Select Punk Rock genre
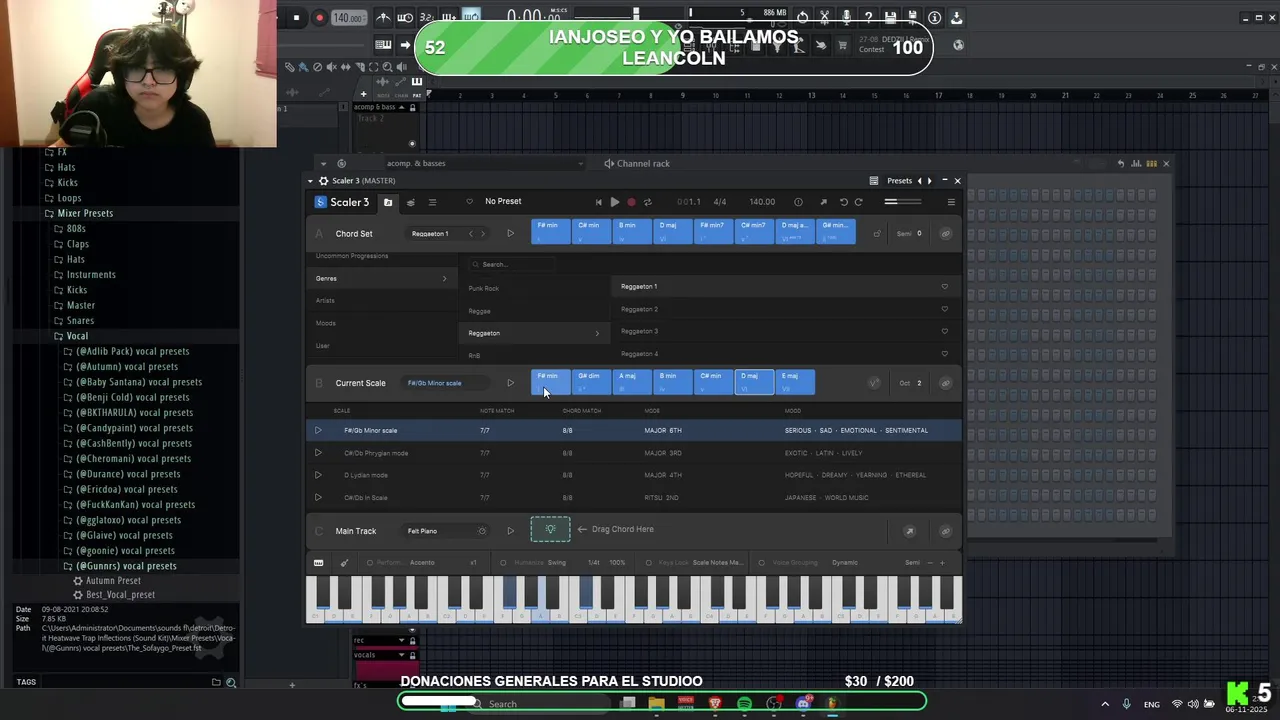The image size is (1280, 720). pos(484,288)
